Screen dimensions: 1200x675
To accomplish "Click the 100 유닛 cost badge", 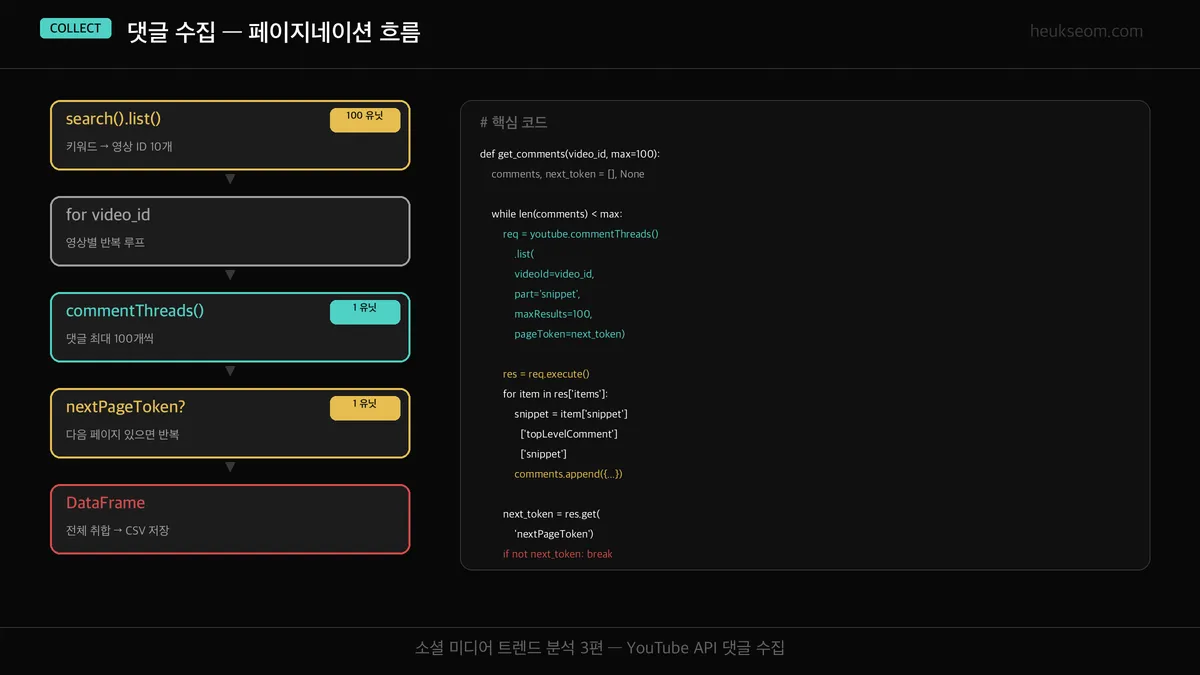I will [365, 119].
